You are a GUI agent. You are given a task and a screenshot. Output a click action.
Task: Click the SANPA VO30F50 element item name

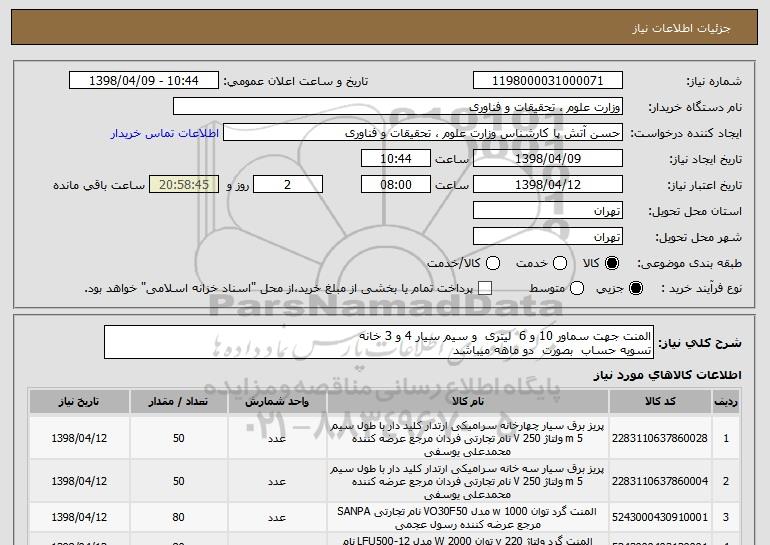click(467, 518)
